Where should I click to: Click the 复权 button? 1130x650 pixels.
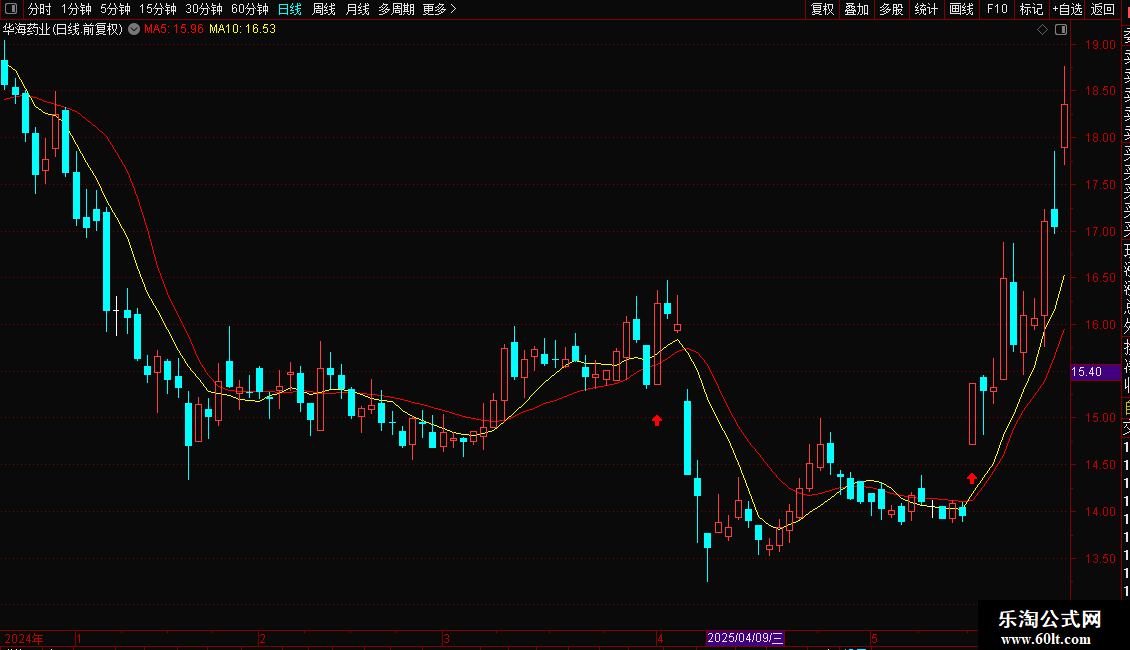pos(822,9)
